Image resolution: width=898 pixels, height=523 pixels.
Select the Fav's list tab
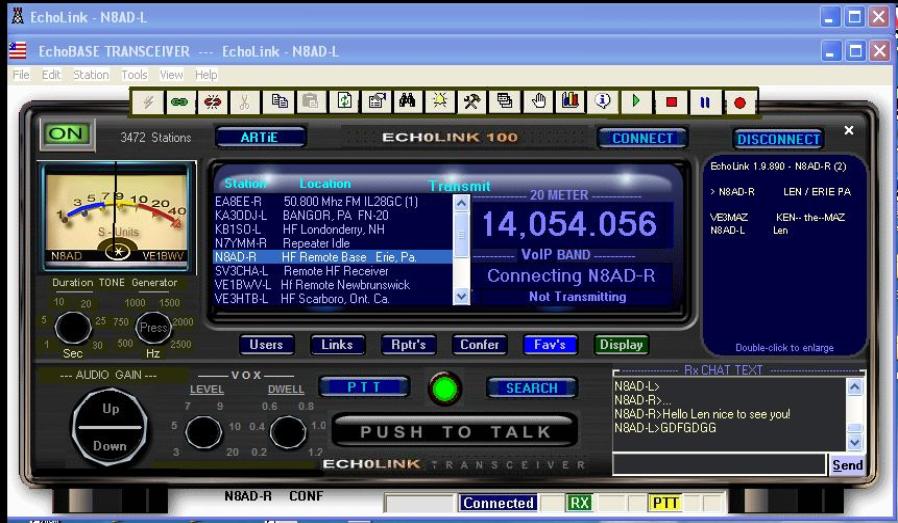click(550, 345)
